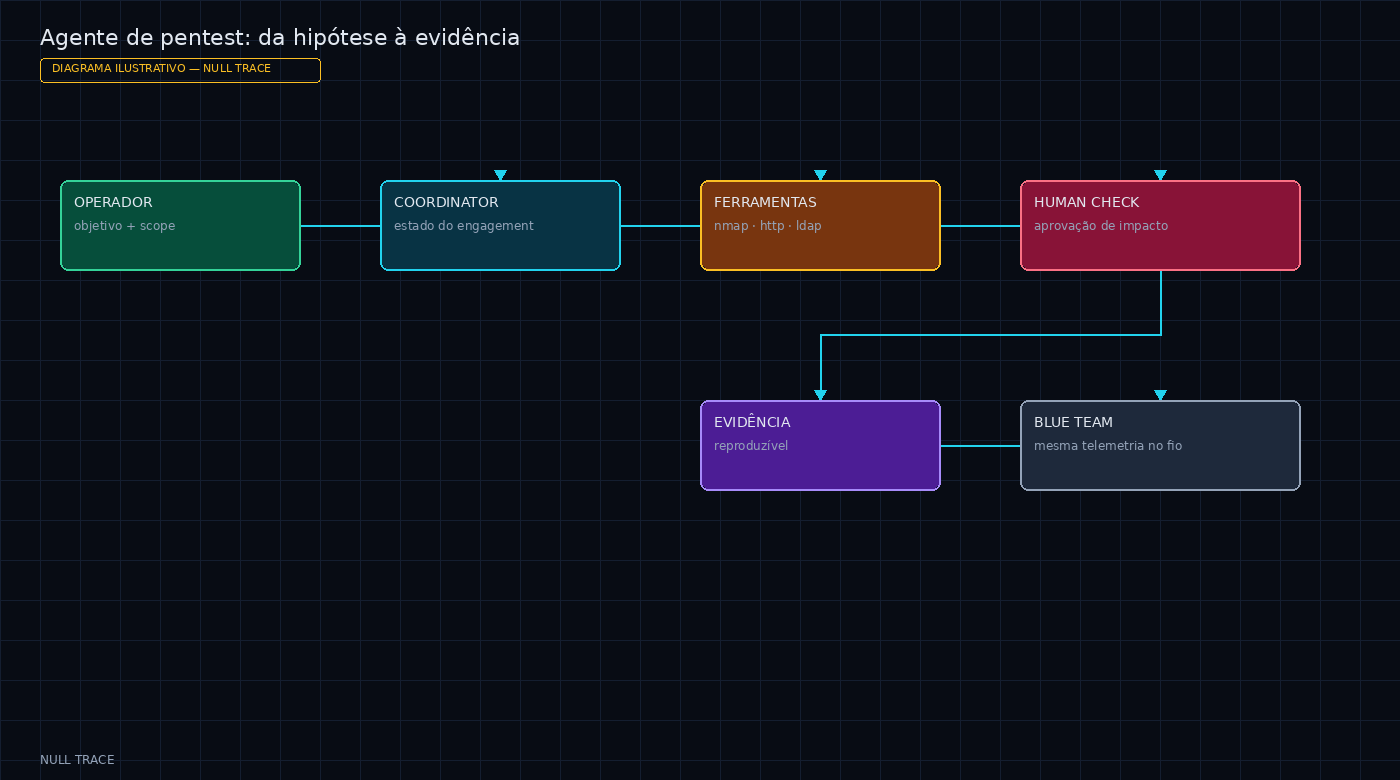Click the 'estado do engagement' subtitle

tap(464, 226)
